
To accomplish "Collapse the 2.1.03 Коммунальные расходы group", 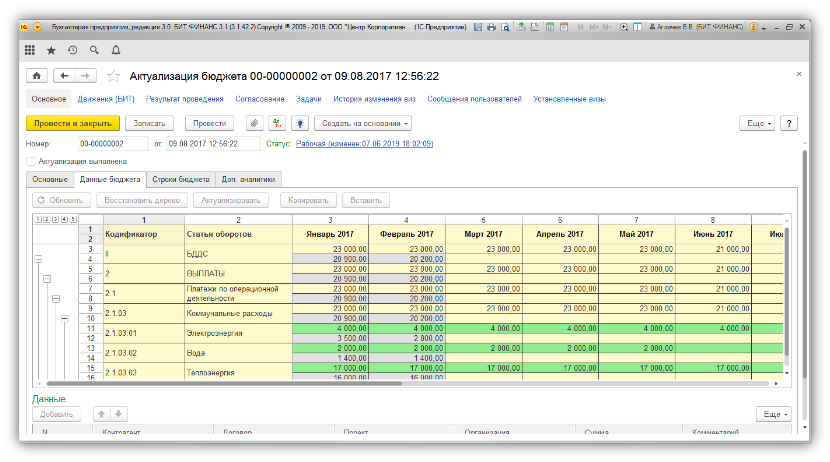I will coord(63,319).
